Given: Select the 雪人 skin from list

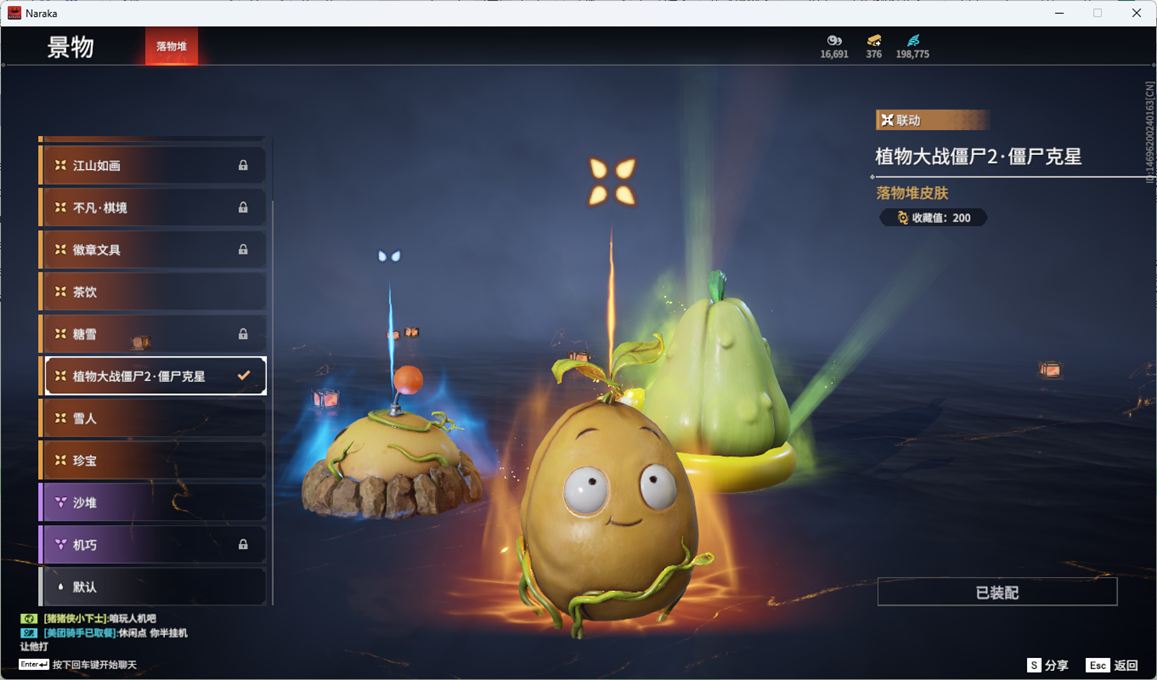Looking at the screenshot, I should point(152,419).
